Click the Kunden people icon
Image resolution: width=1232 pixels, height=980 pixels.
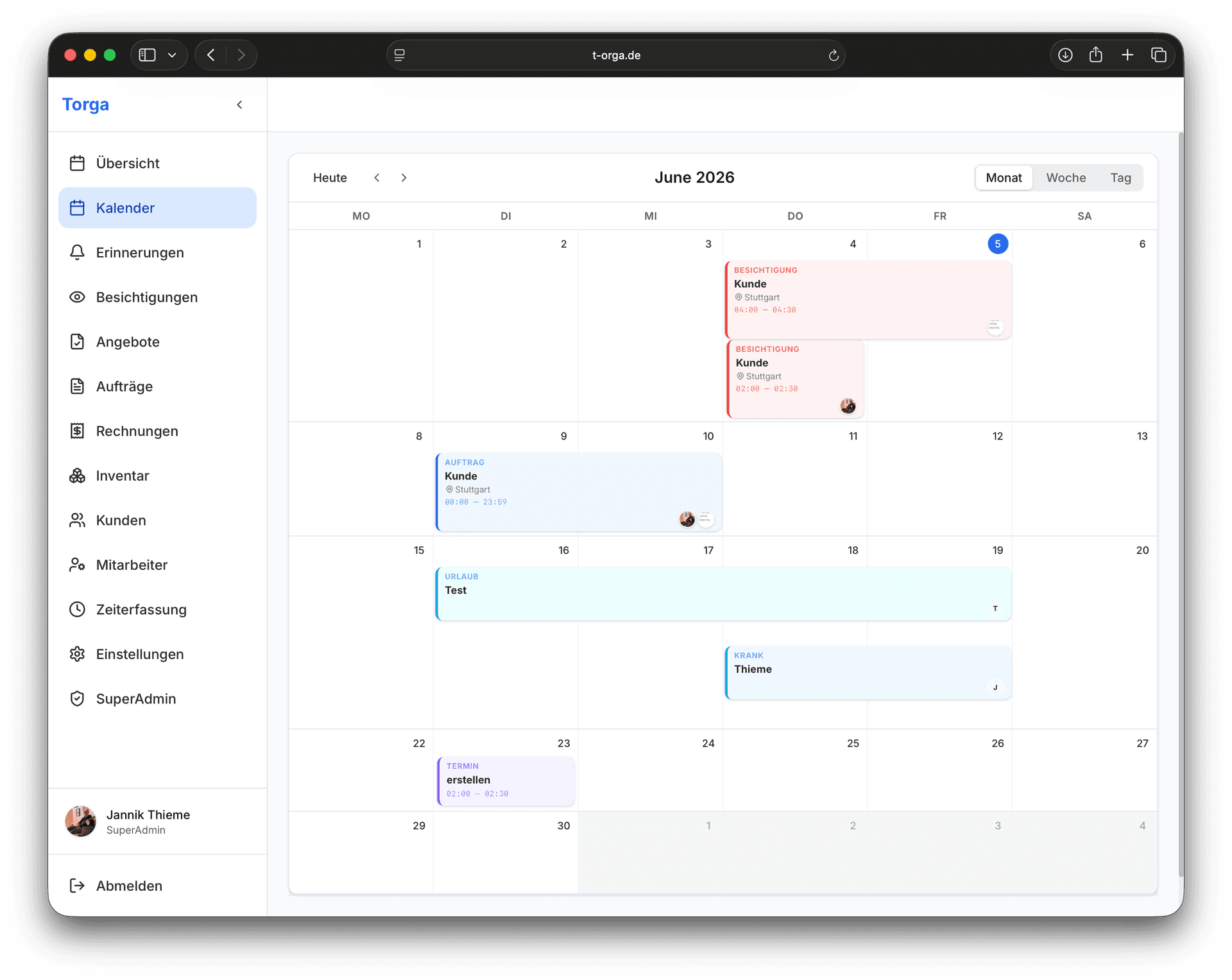point(77,520)
